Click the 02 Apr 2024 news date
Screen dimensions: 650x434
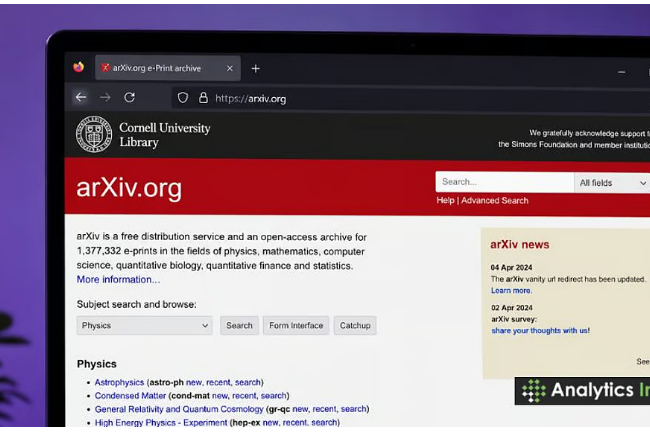[x=512, y=308]
